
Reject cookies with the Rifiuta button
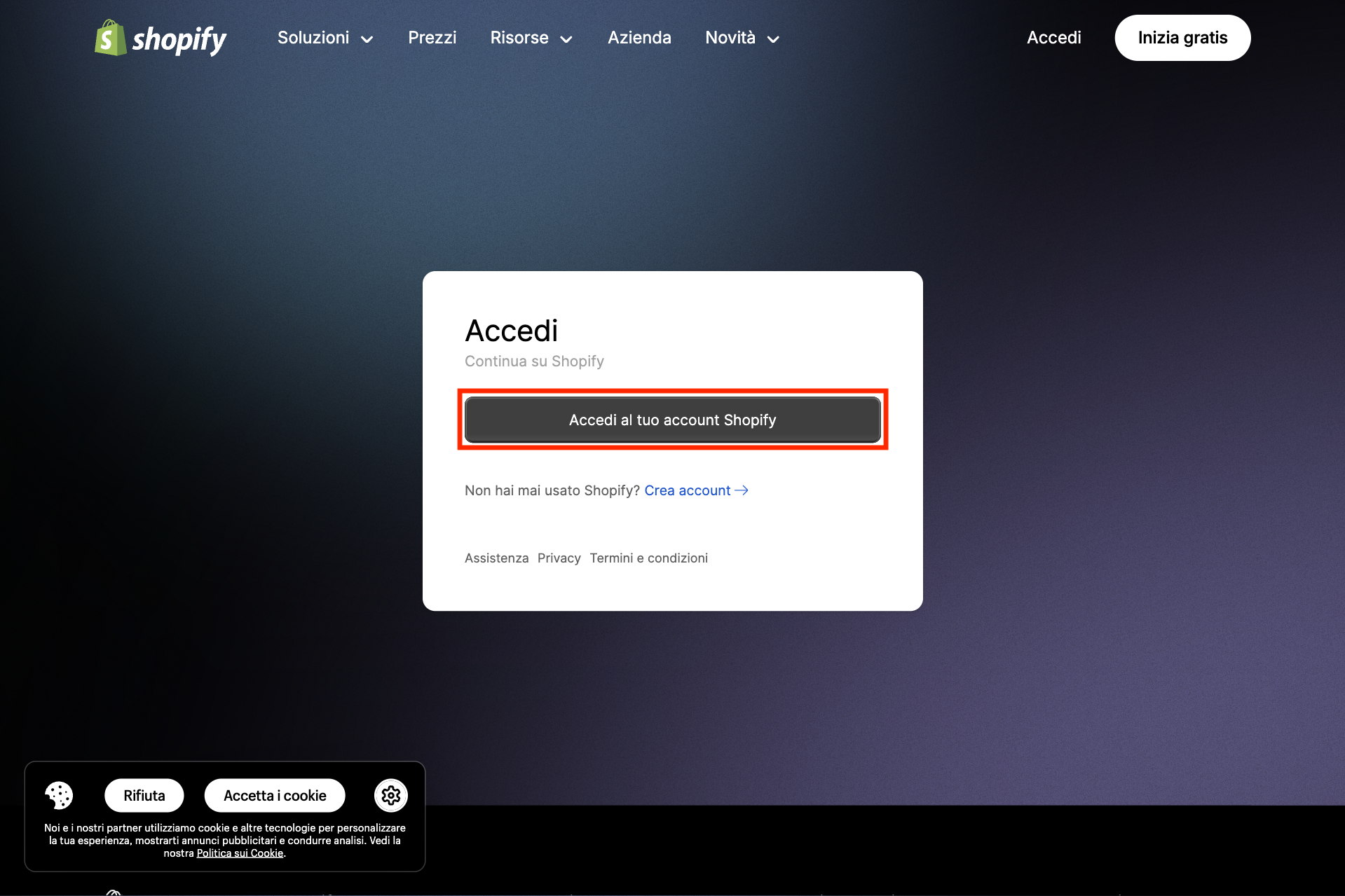[144, 795]
